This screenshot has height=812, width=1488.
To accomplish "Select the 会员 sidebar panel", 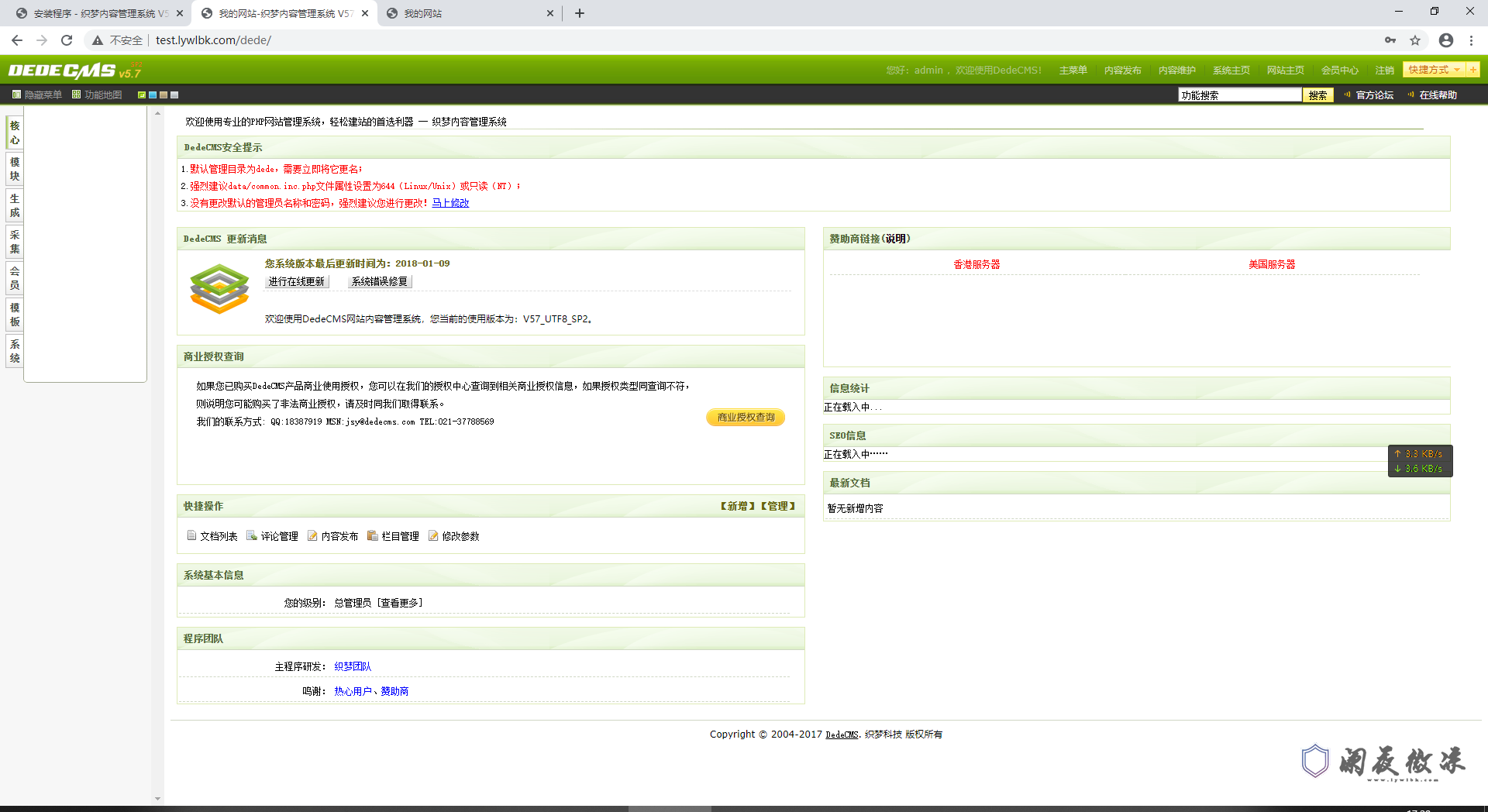I will [x=13, y=277].
